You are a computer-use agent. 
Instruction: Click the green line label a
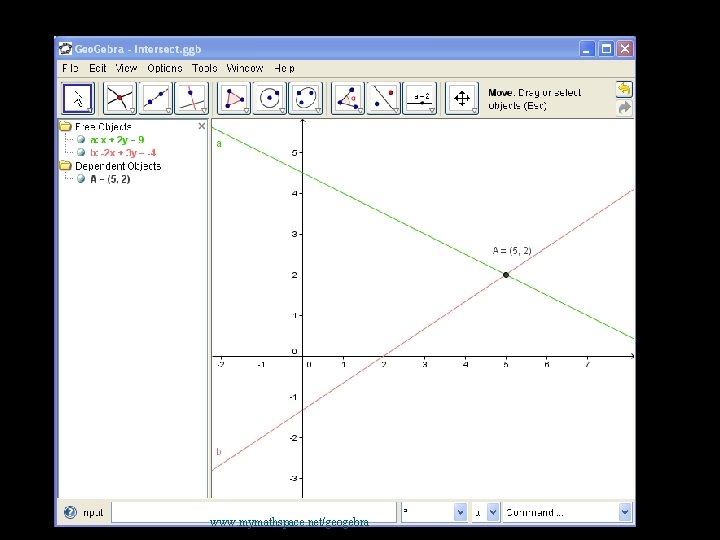[219, 144]
